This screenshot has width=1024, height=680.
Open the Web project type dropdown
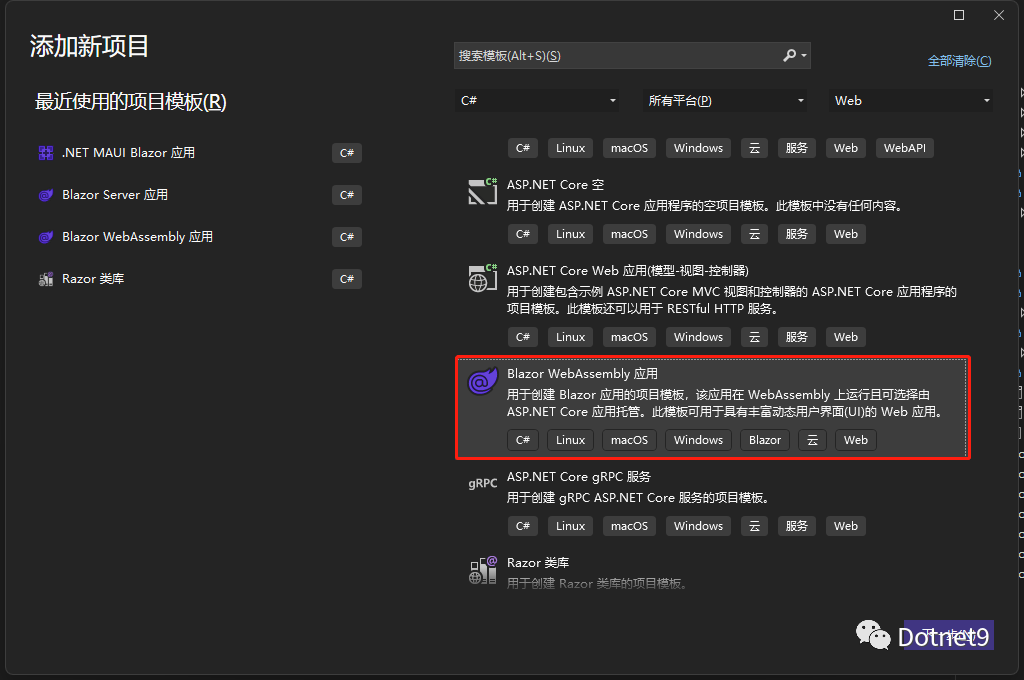tap(910, 101)
